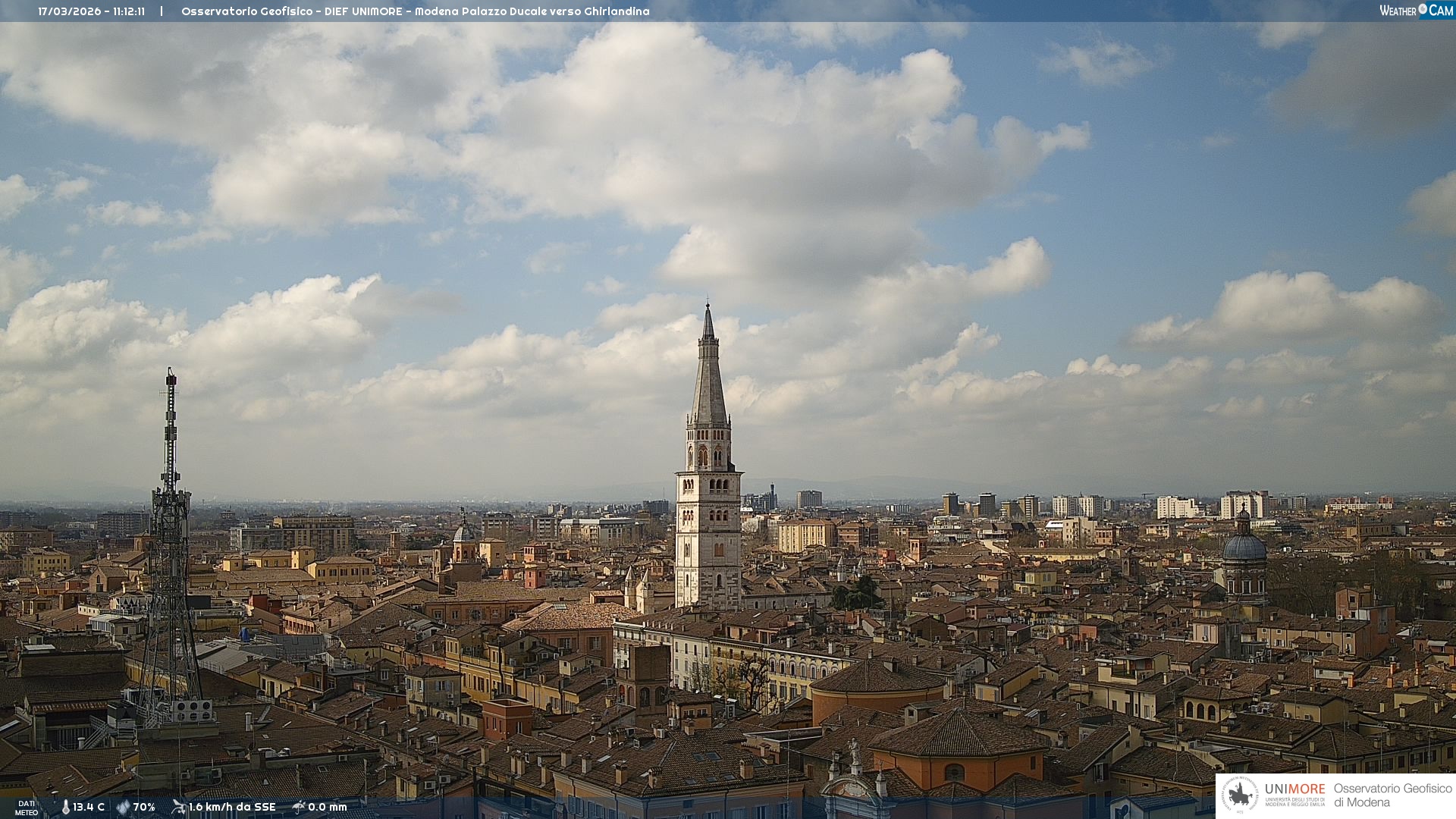Click the 1.6 km/h da SSE wind reading
Image resolution: width=1456 pixels, height=819 pixels.
pyautogui.click(x=232, y=807)
